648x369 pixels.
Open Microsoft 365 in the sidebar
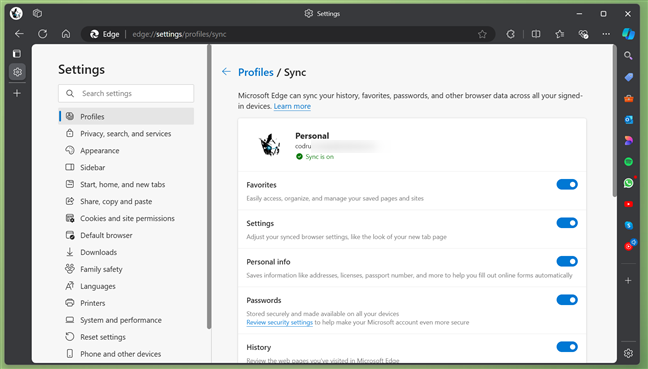click(x=628, y=140)
